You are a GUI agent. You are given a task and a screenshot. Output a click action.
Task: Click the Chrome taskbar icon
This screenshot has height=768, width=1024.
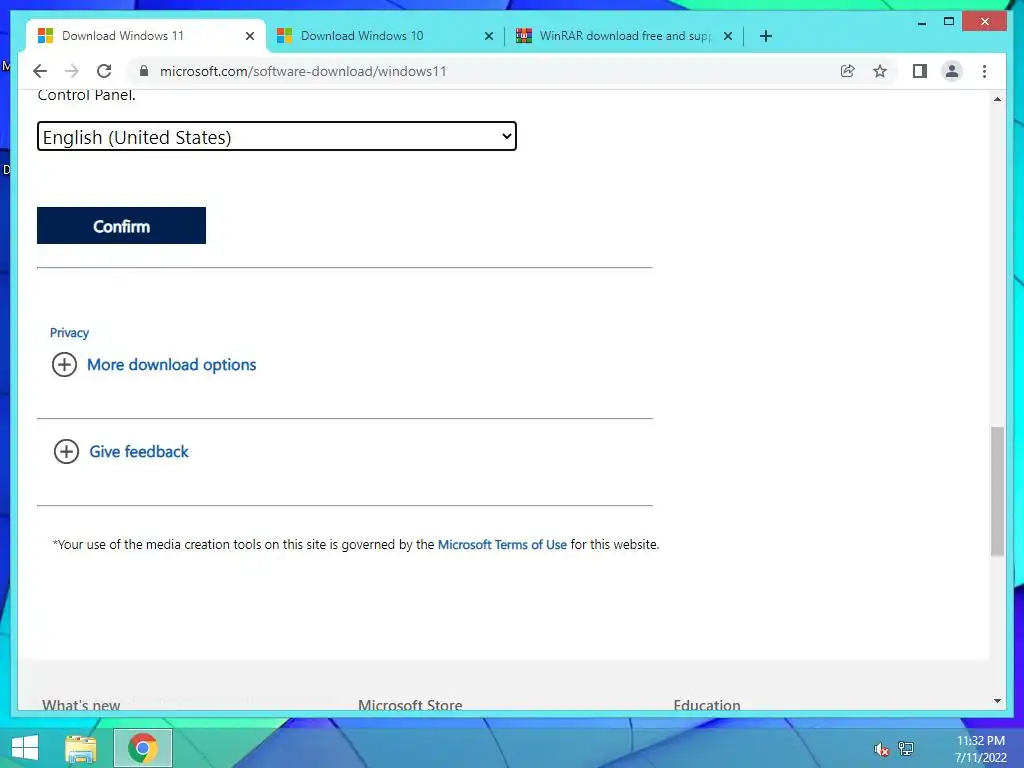click(143, 748)
